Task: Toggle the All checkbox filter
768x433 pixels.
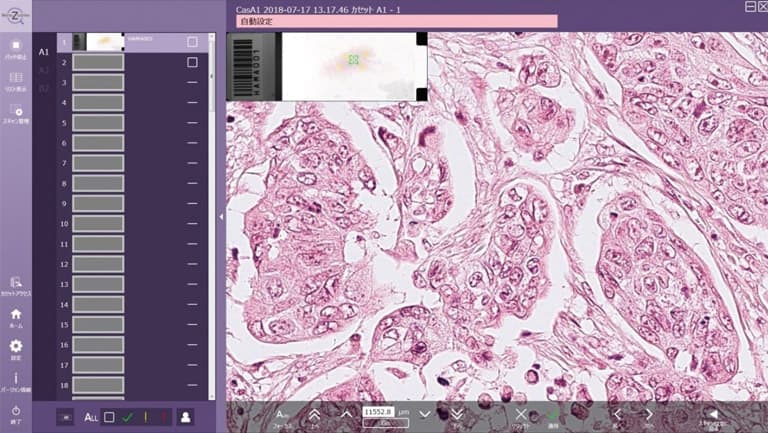Action: 109,417
